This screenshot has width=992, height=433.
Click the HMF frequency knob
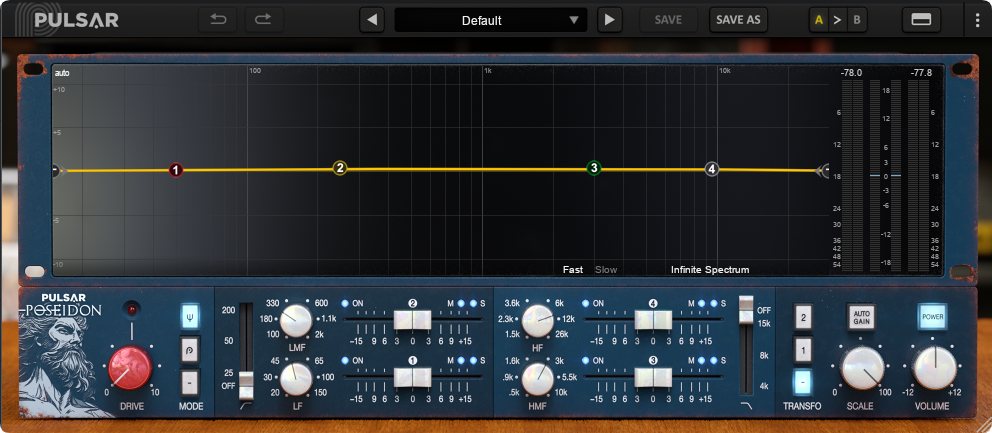(x=538, y=379)
